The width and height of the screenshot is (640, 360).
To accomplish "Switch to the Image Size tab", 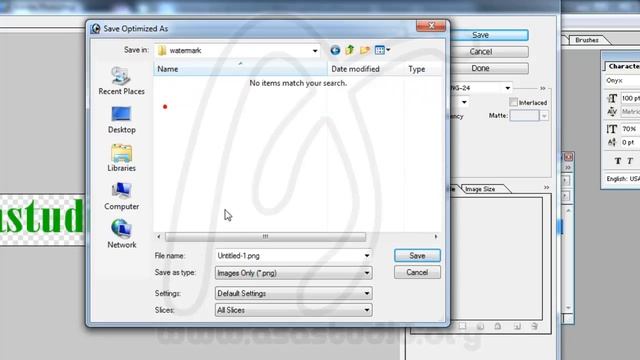I will tap(480, 189).
